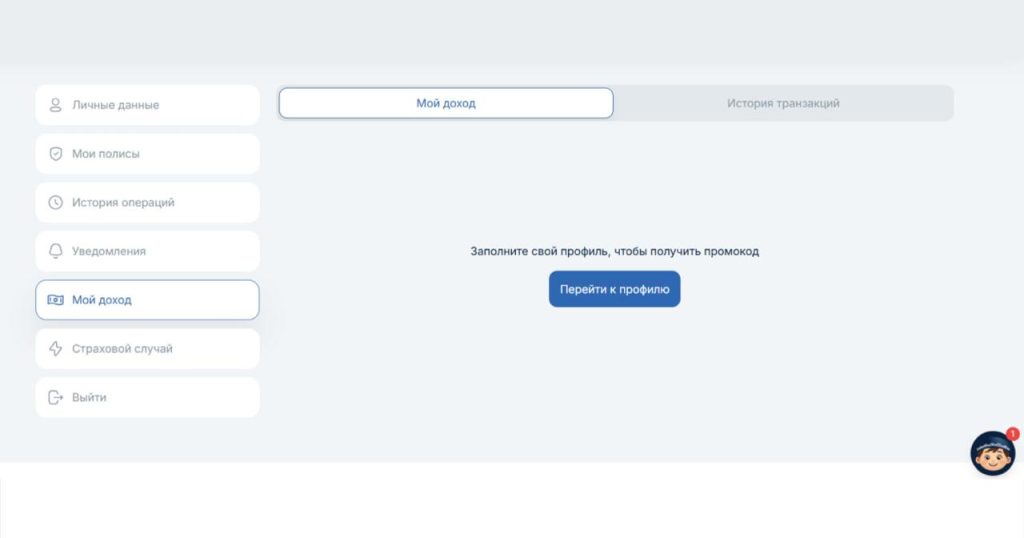
Task: Open Личные данные in the sidebar
Action: [115, 105]
